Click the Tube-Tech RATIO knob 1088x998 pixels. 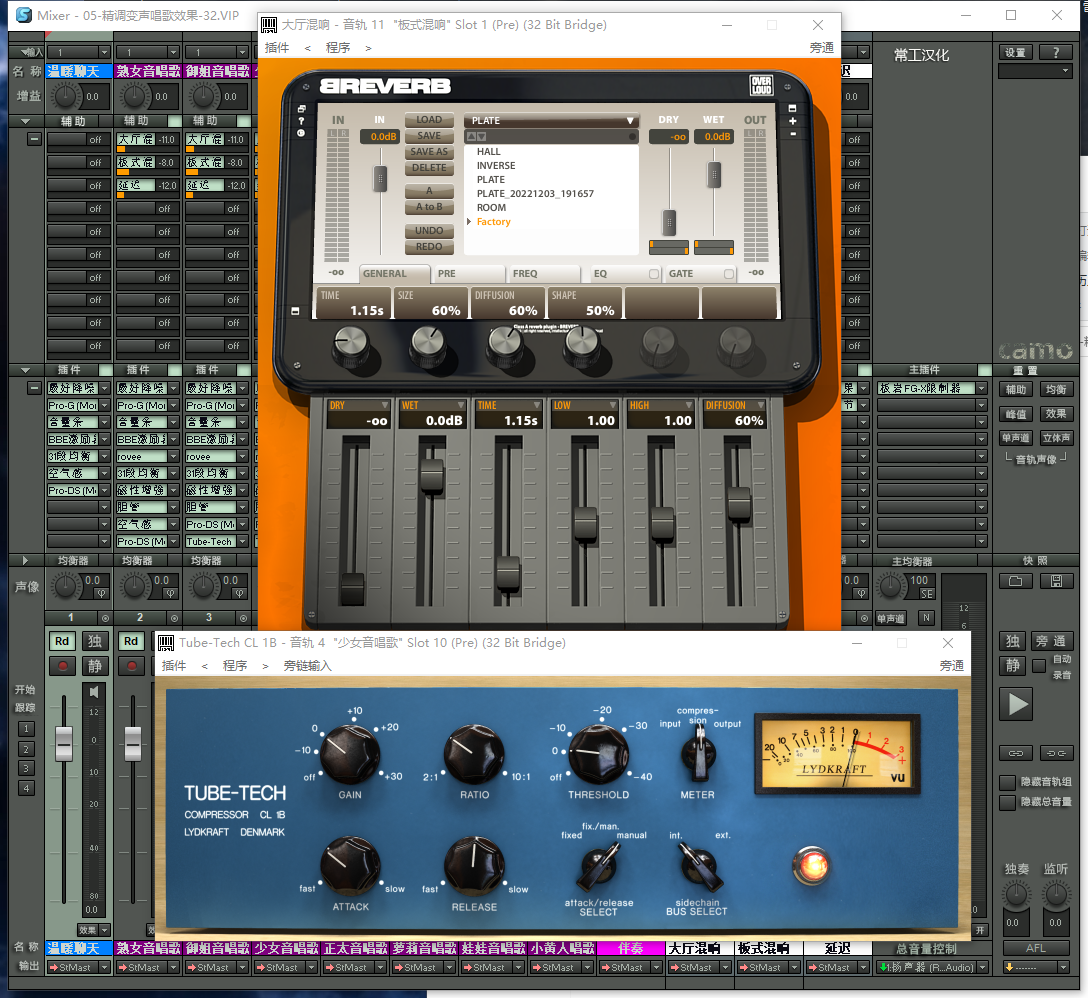(x=474, y=754)
